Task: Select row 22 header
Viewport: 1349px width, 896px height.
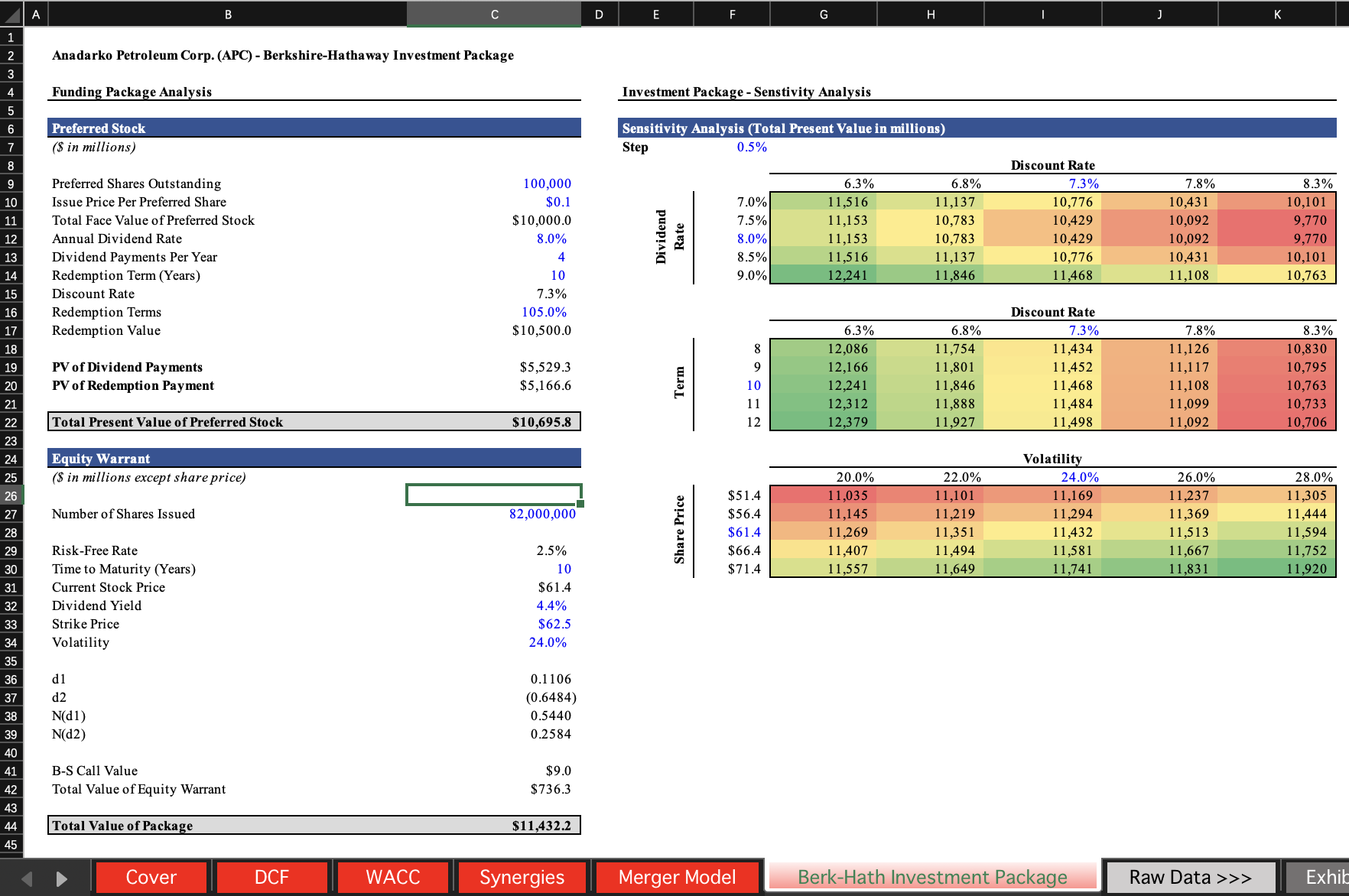Action: point(11,423)
